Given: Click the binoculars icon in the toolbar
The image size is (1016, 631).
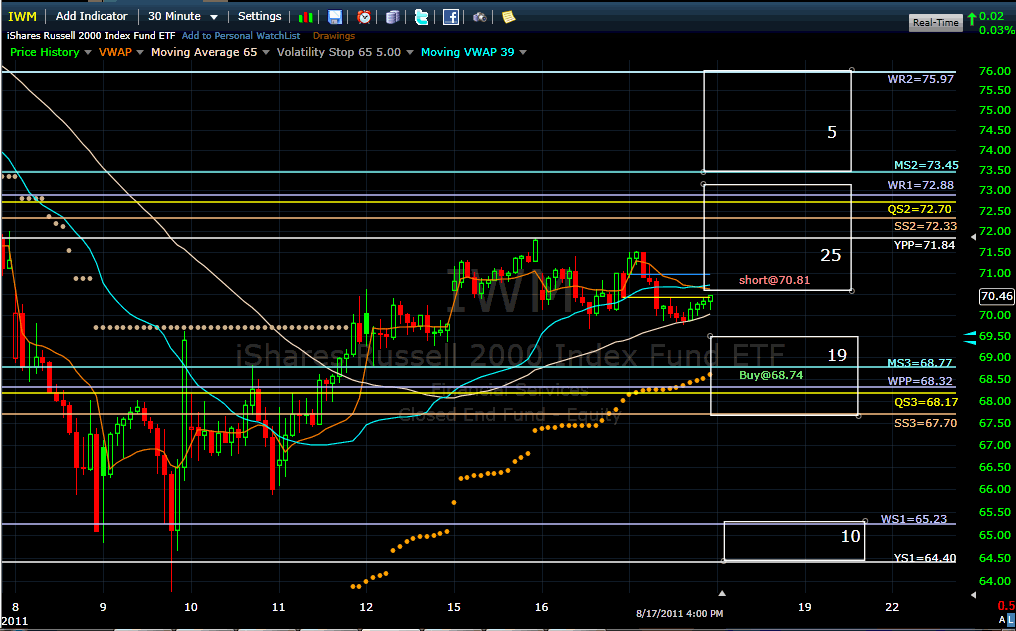Looking at the screenshot, I should [480, 17].
